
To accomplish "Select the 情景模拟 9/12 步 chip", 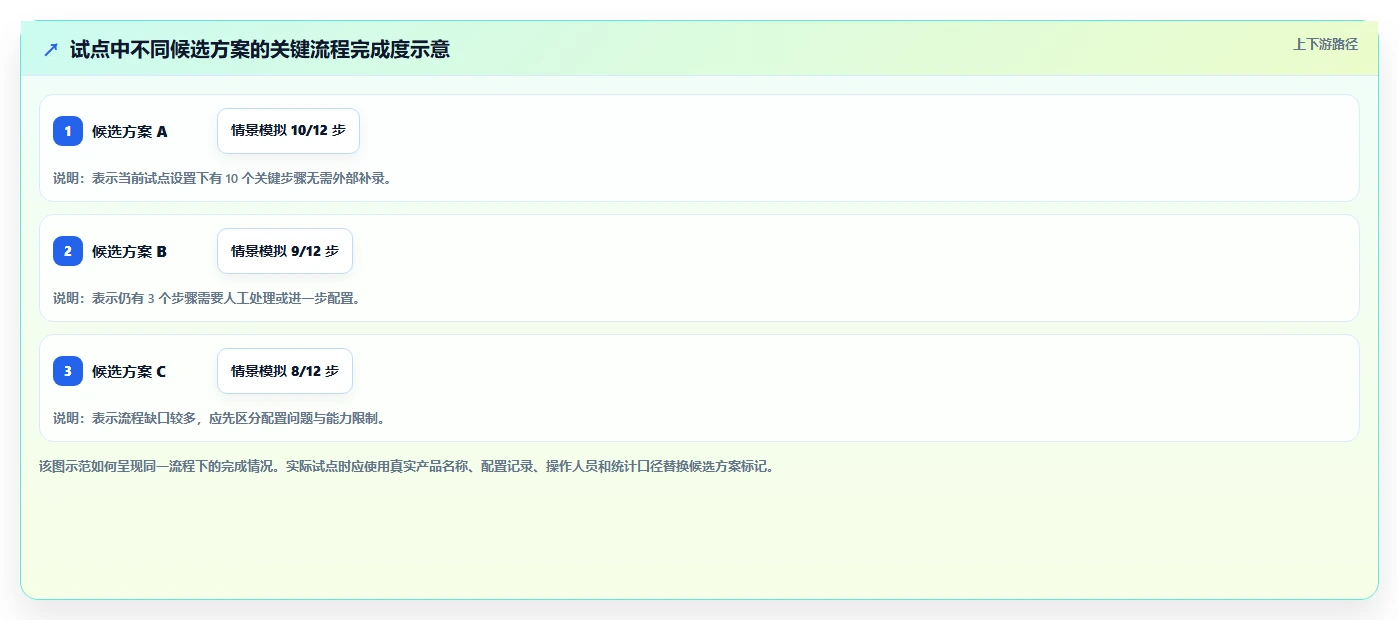I will 285,251.
